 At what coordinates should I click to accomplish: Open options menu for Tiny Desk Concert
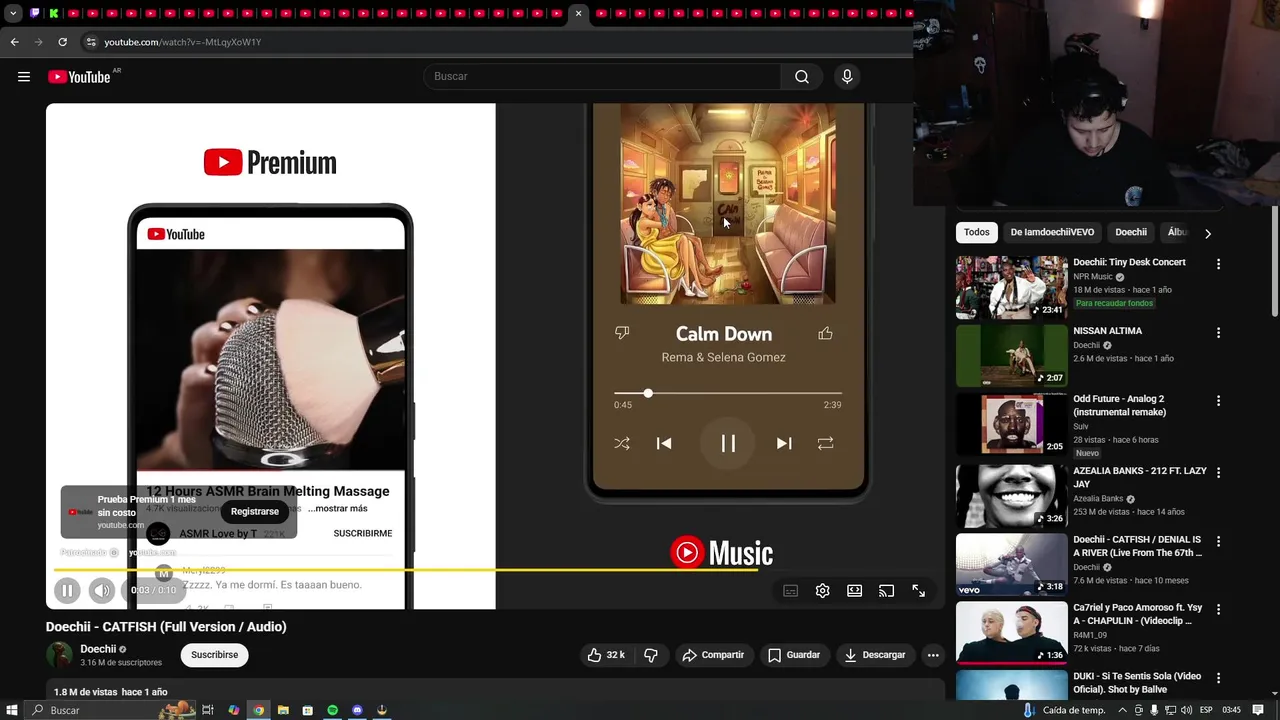[1218, 264]
